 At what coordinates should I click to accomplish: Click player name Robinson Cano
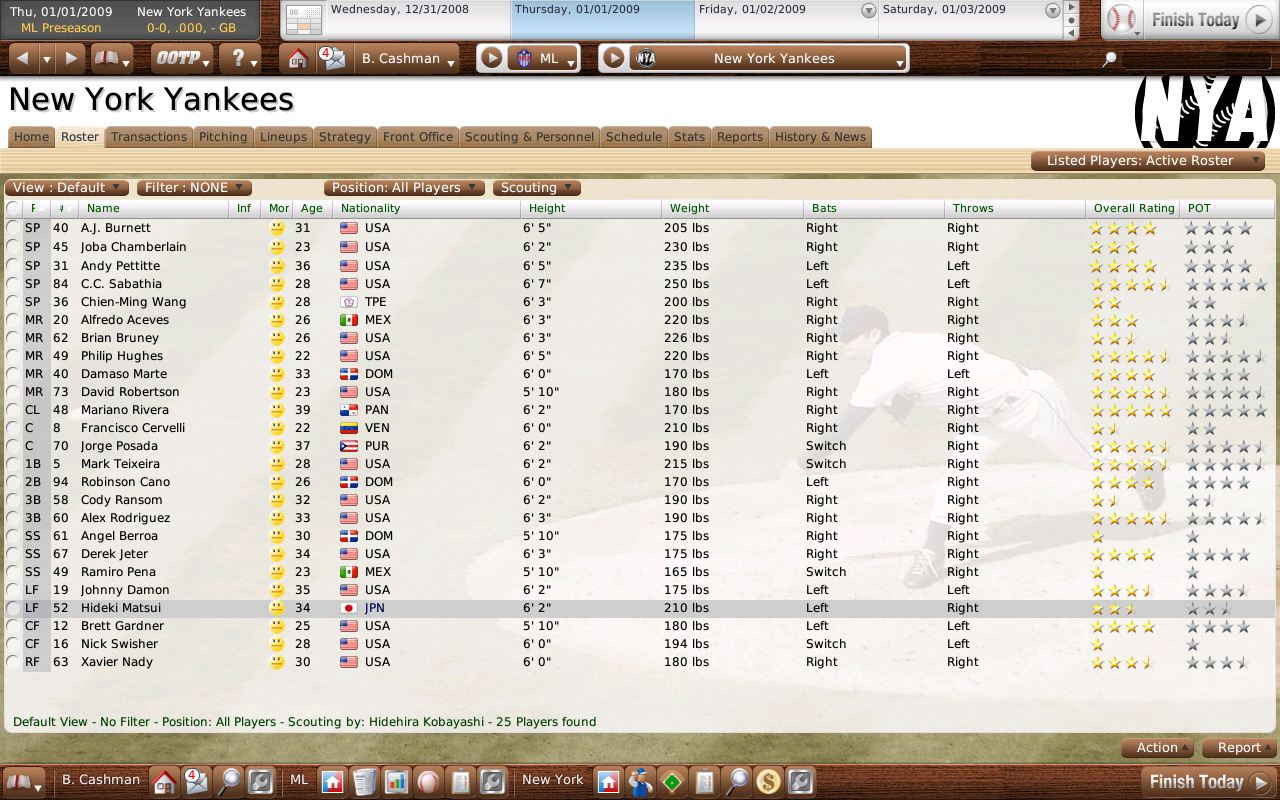pos(126,482)
